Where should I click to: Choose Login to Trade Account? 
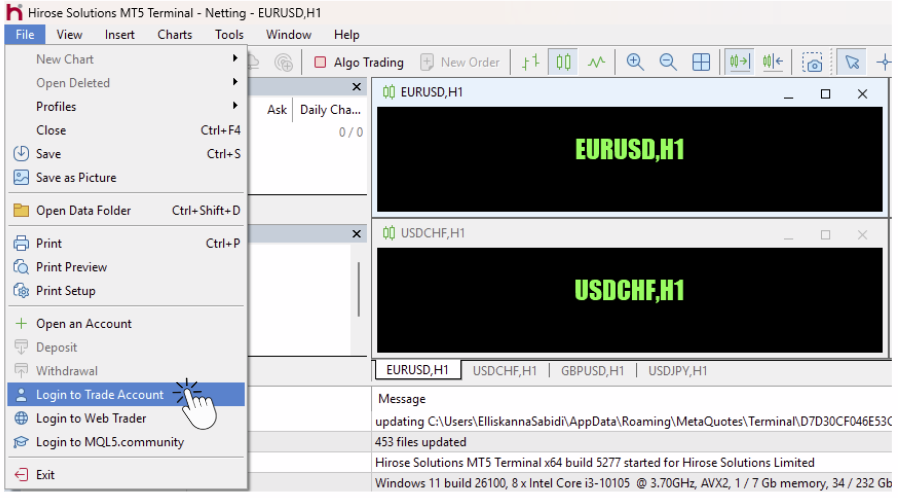pos(100,395)
